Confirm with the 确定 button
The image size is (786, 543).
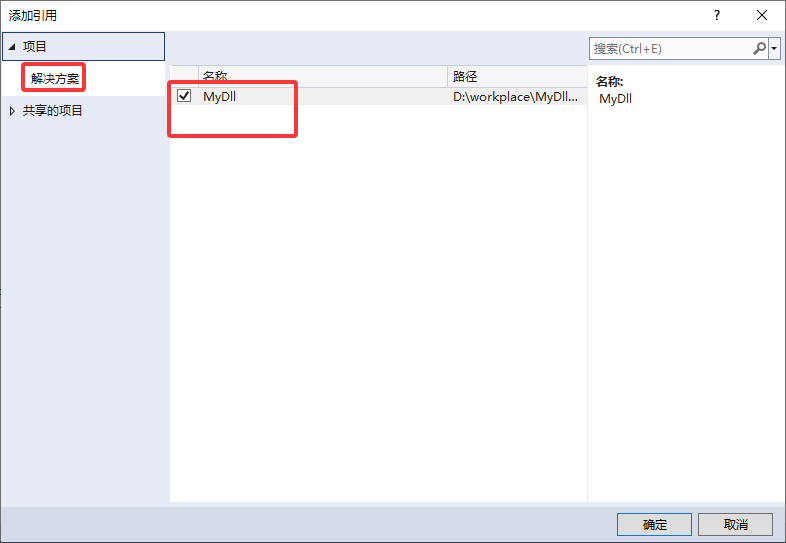pyautogui.click(x=654, y=524)
